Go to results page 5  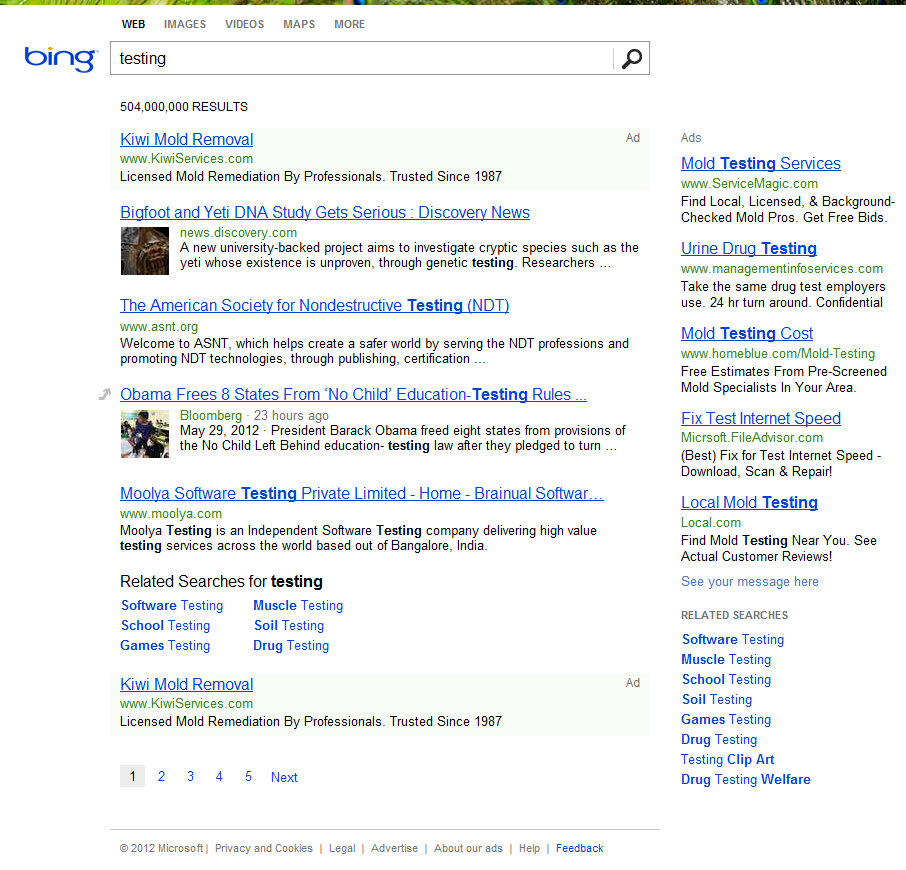pyautogui.click(x=248, y=776)
